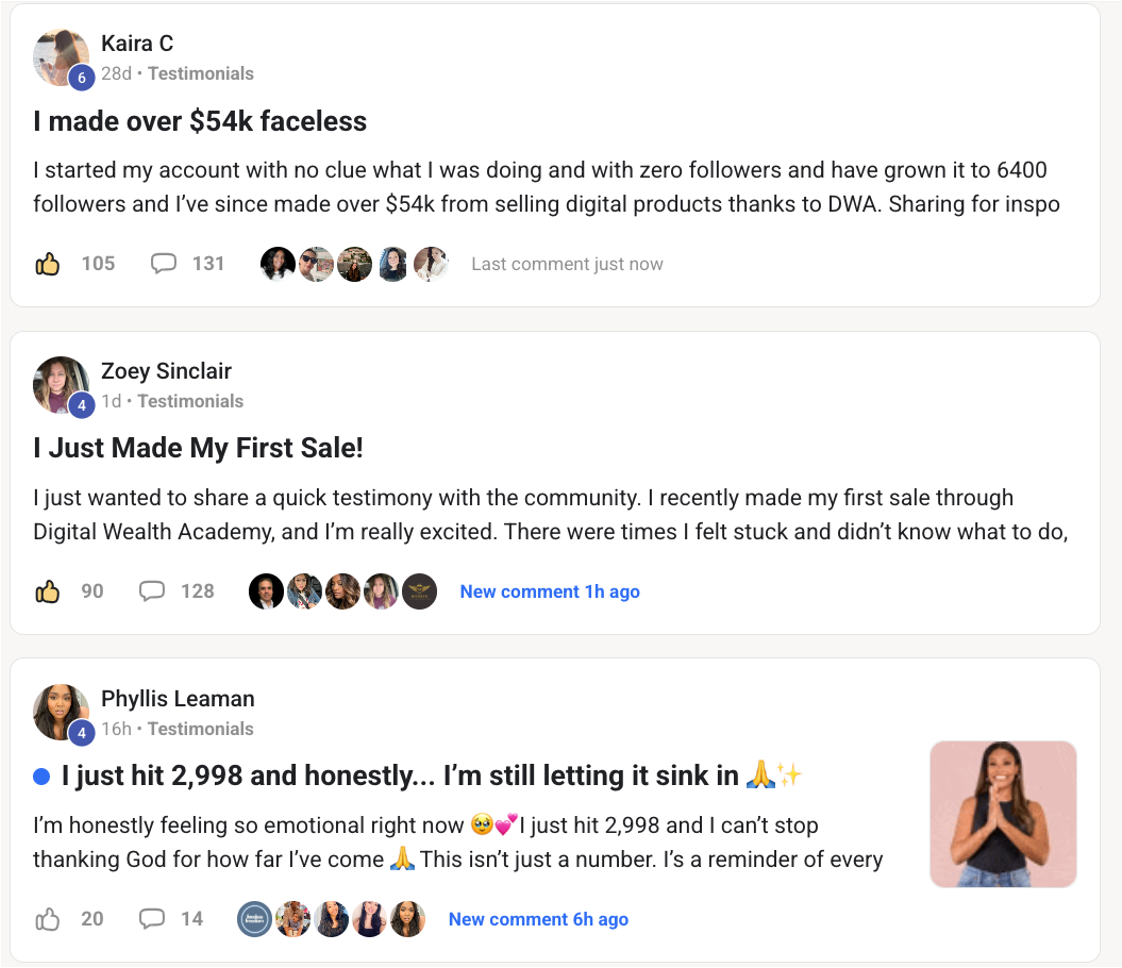Like Phyllis Leaman's 2,998 post

[48, 919]
